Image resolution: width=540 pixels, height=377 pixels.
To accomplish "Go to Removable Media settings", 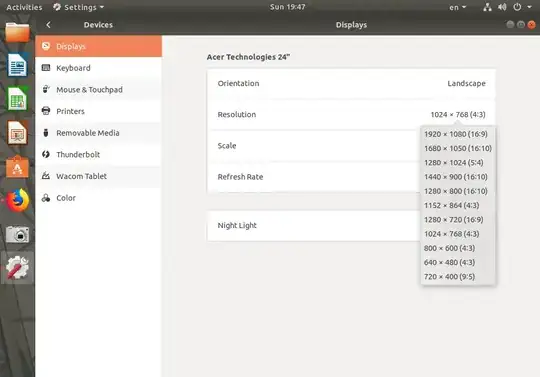I will pos(98,133).
